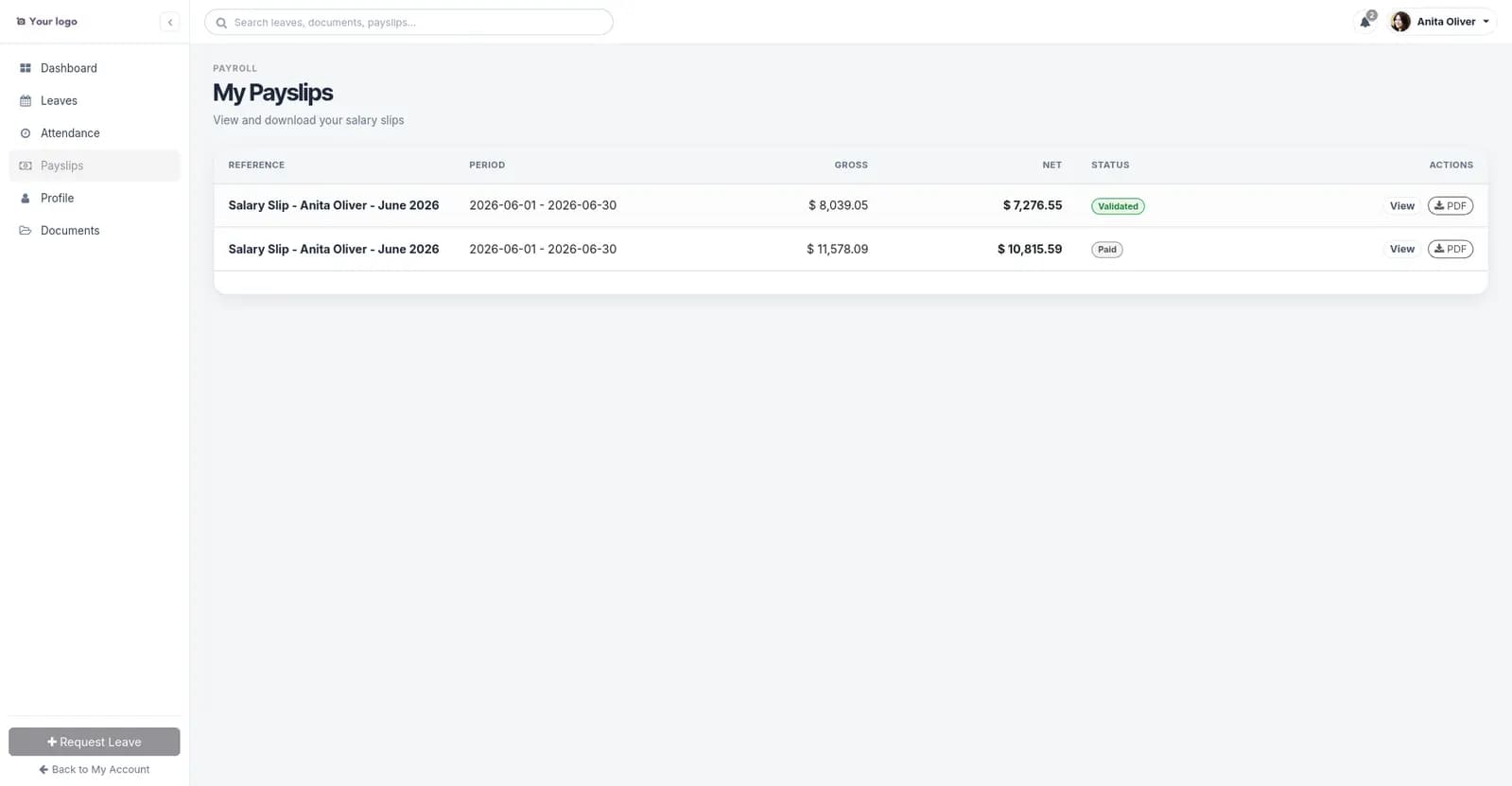Select Payslips in the sidebar
This screenshot has width=1512, height=786.
point(95,166)
